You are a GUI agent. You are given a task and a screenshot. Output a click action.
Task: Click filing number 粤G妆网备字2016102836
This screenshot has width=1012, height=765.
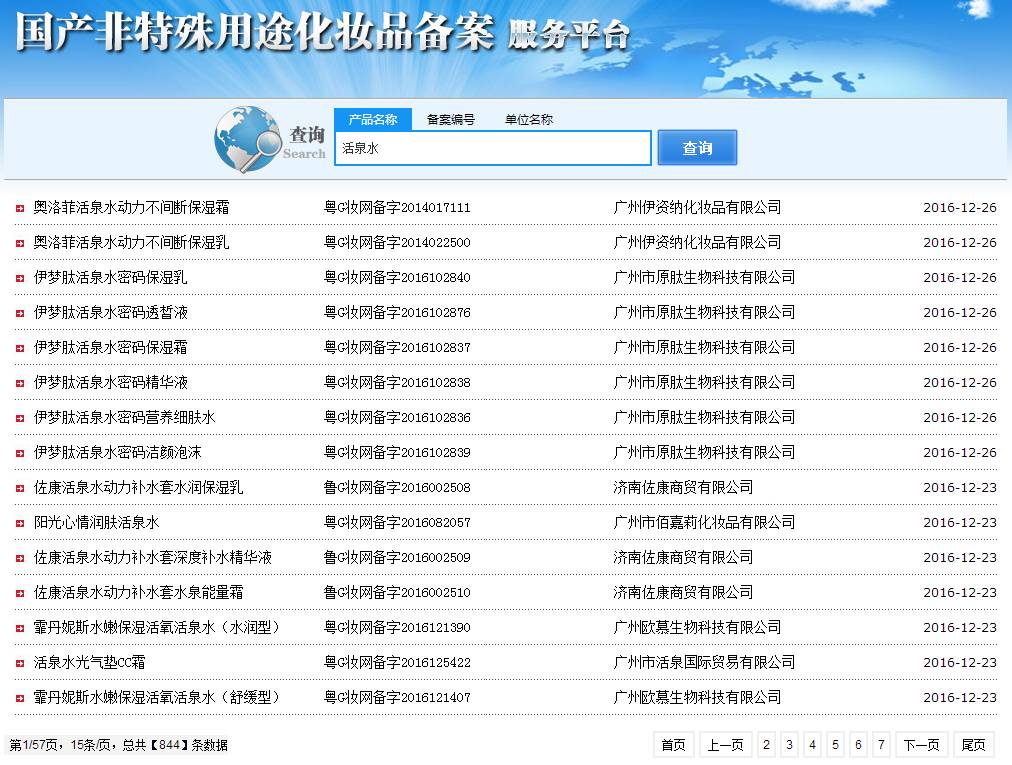[397, 417]
